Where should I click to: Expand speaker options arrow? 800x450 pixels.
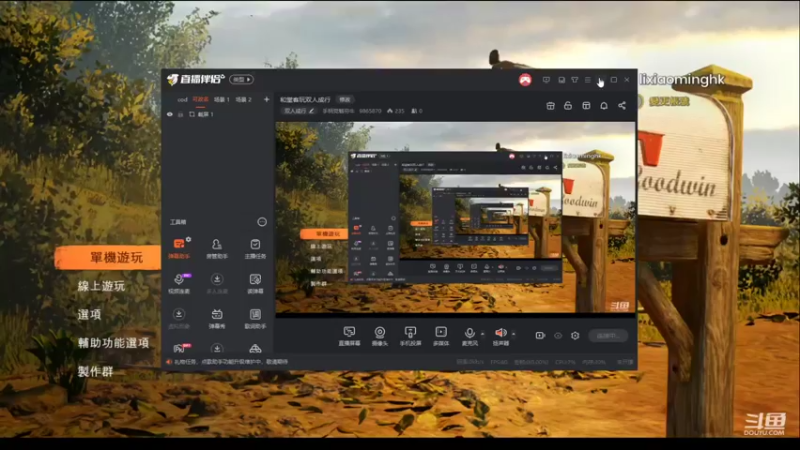coord(513,334)
